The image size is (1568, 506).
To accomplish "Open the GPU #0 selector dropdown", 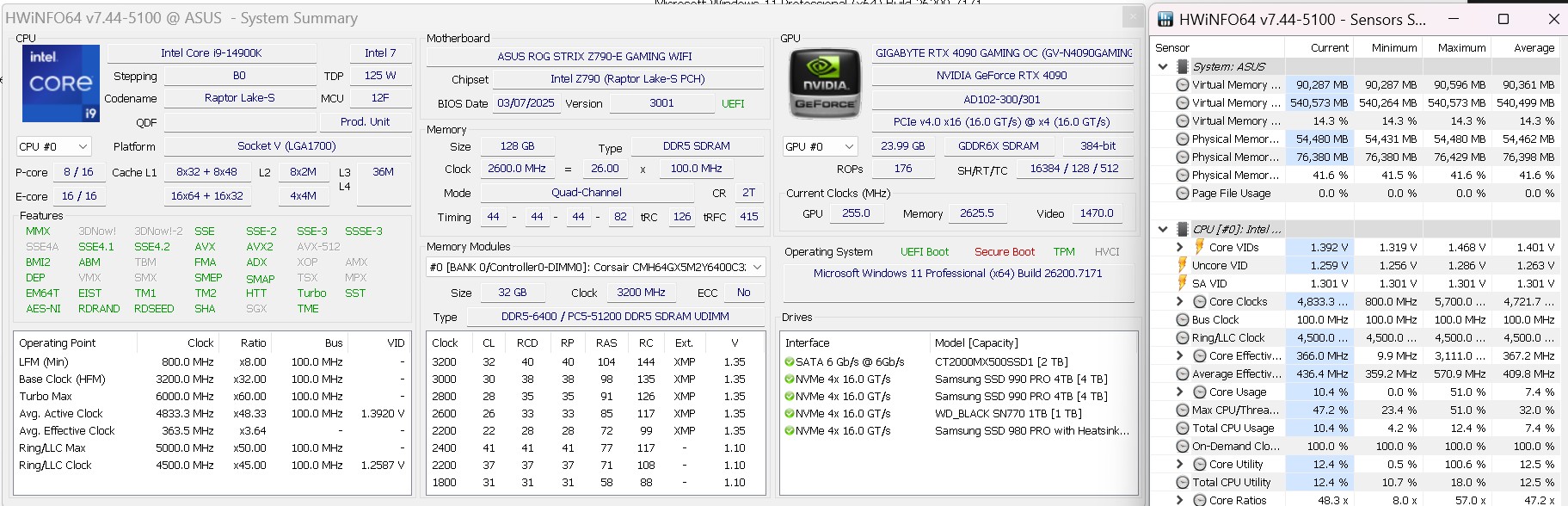I will tap(821, 146).
